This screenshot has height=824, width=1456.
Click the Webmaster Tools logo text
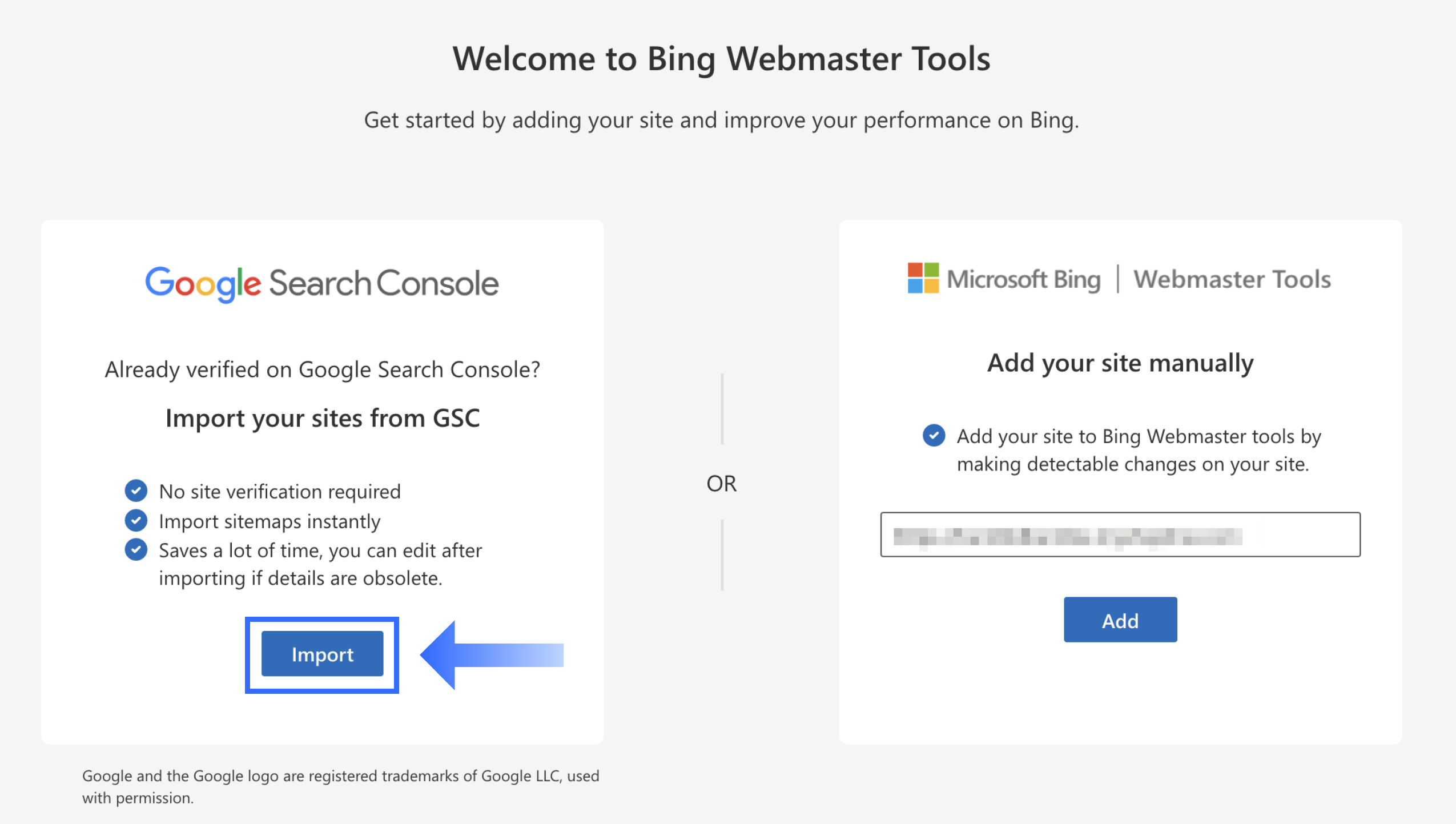tap(1232, 279)
